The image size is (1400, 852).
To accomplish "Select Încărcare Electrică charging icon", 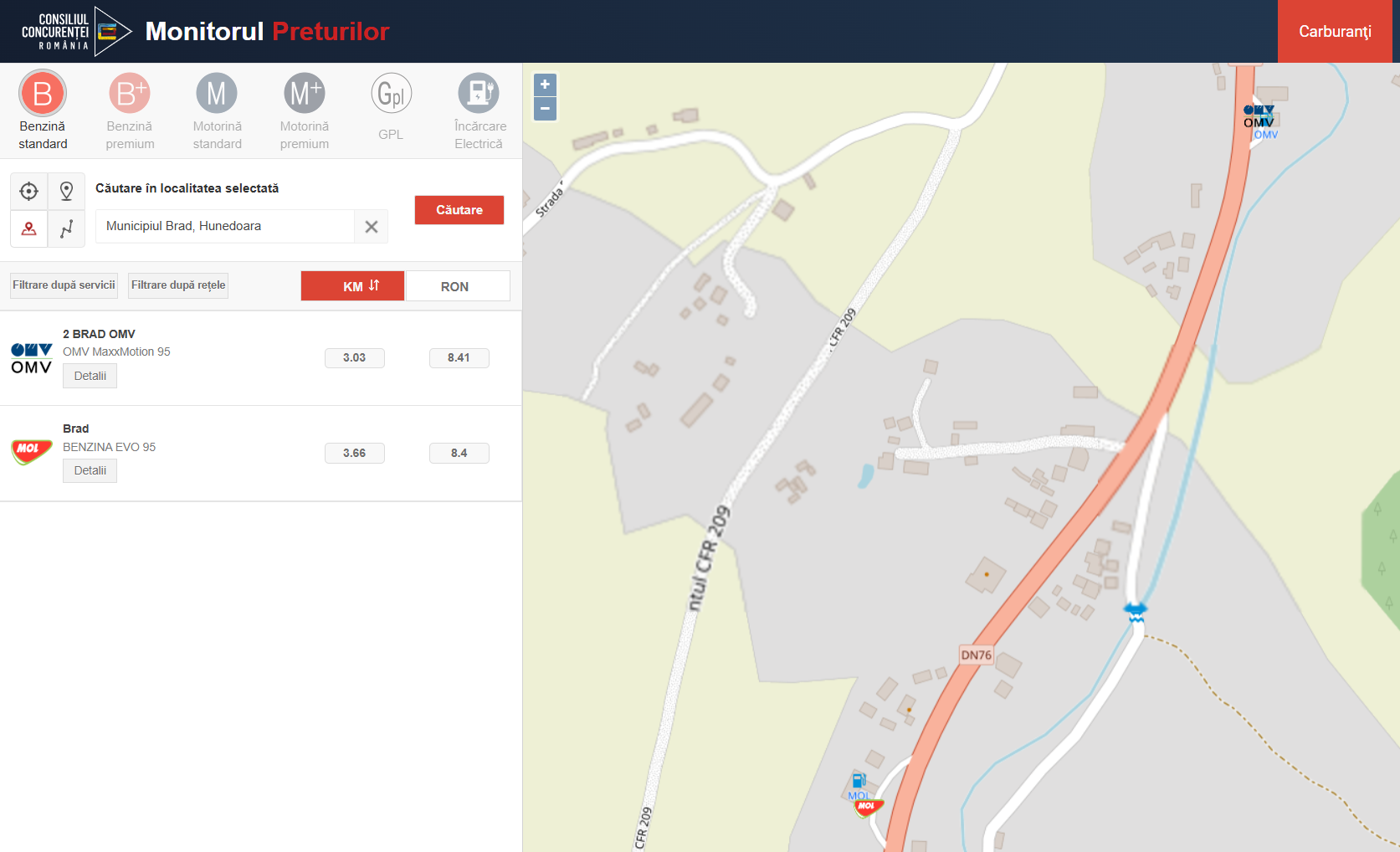I will (479, 94).
